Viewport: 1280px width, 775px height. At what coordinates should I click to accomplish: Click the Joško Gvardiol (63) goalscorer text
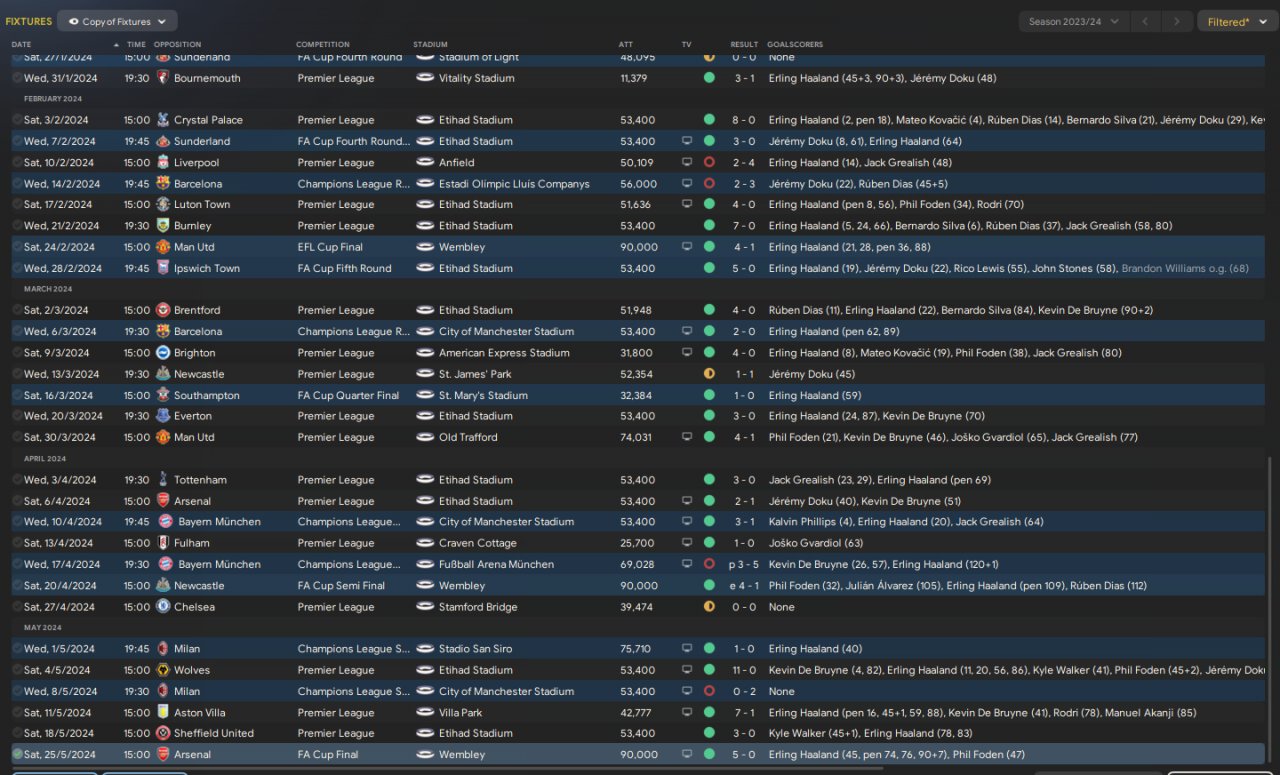pyautogui.click(x=816, y=543)
